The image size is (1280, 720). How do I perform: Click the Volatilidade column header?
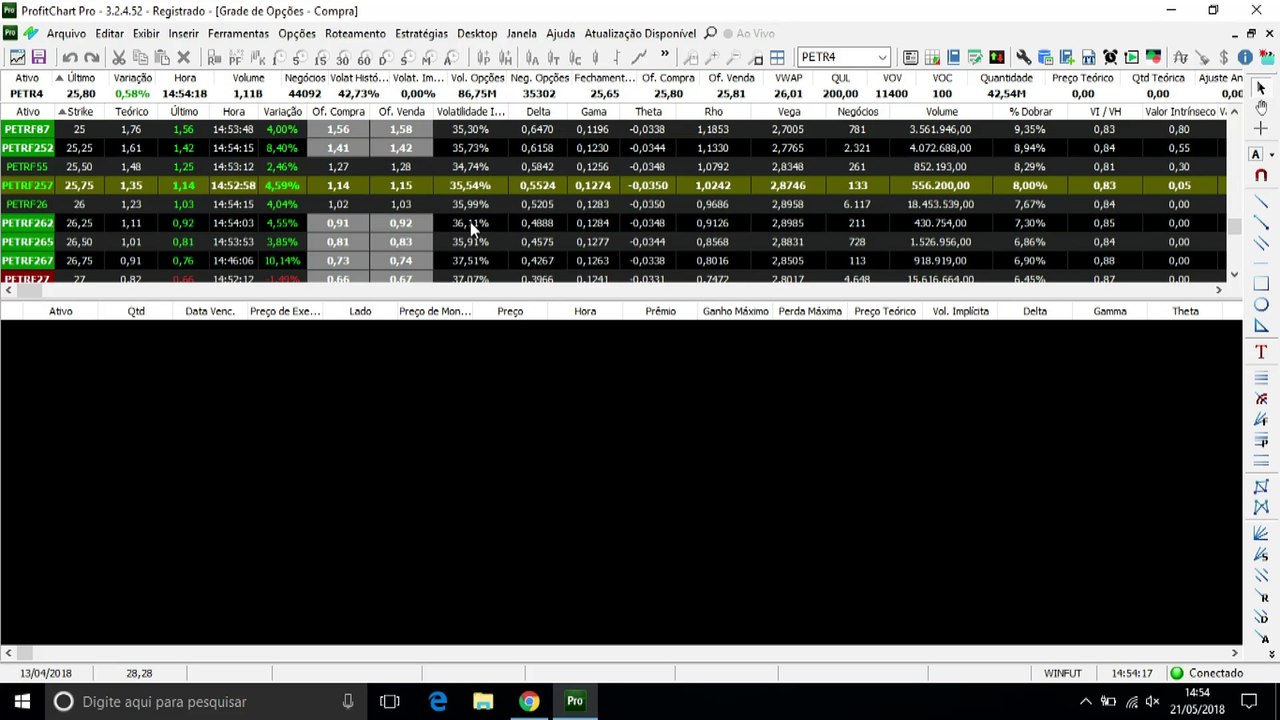[x=470, y=112]
